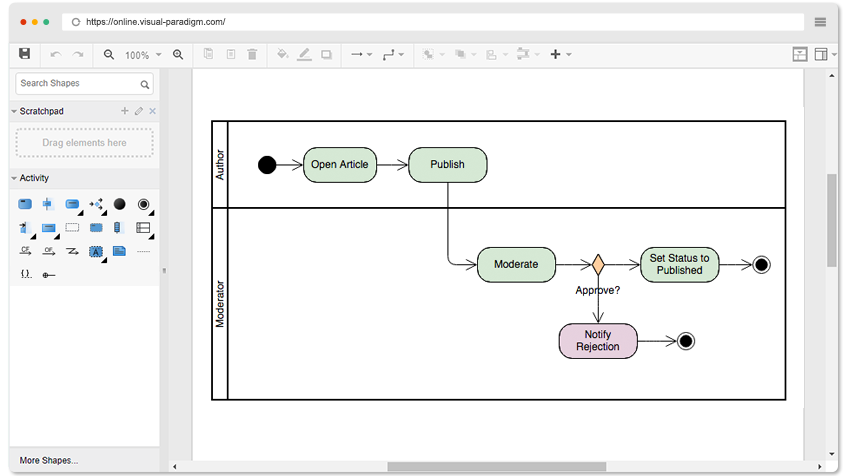Select the Control Flow (CF) connector
This screenshot has width=848, height=476.
(25, 251)
